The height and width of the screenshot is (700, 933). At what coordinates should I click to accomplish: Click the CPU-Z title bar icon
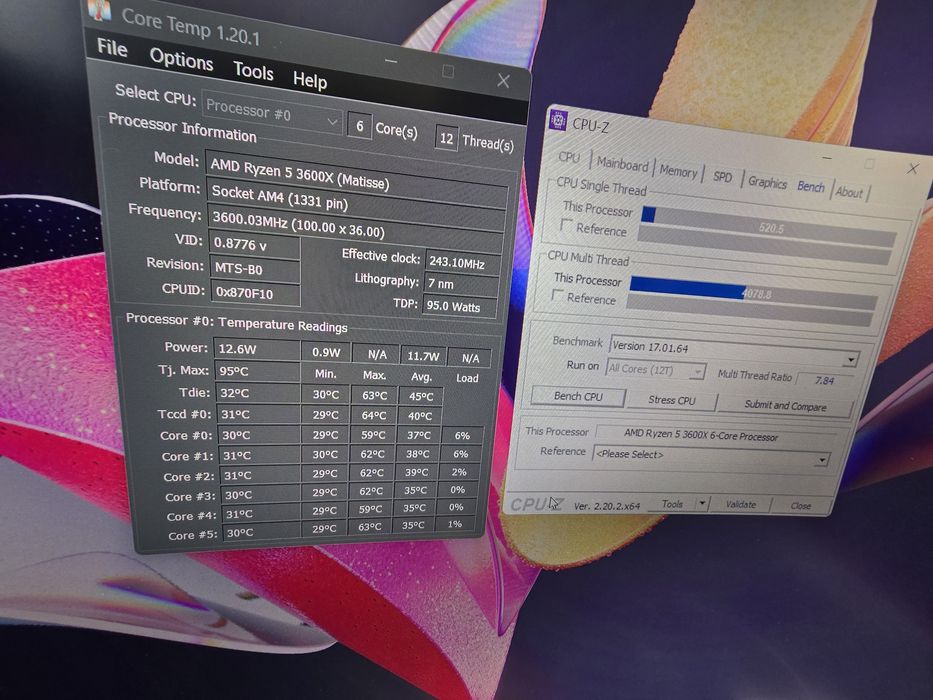coord(558,120)
